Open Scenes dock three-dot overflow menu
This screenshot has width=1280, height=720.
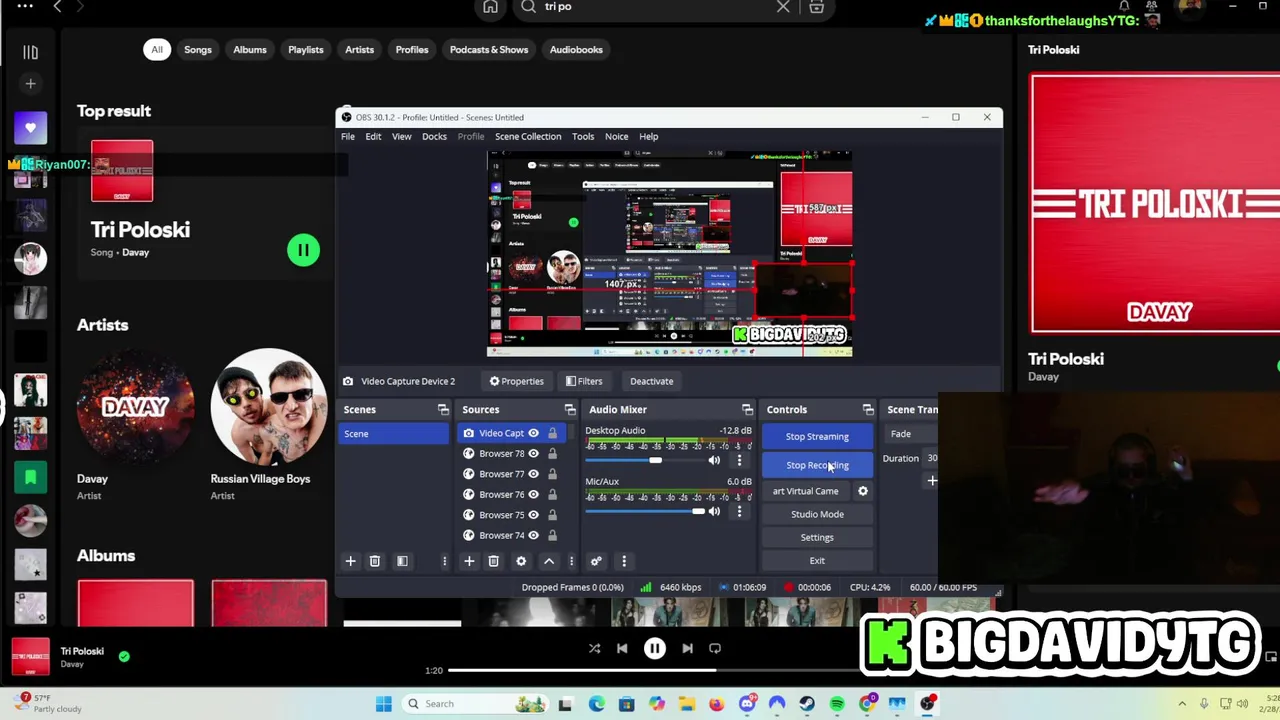(444, 561)
